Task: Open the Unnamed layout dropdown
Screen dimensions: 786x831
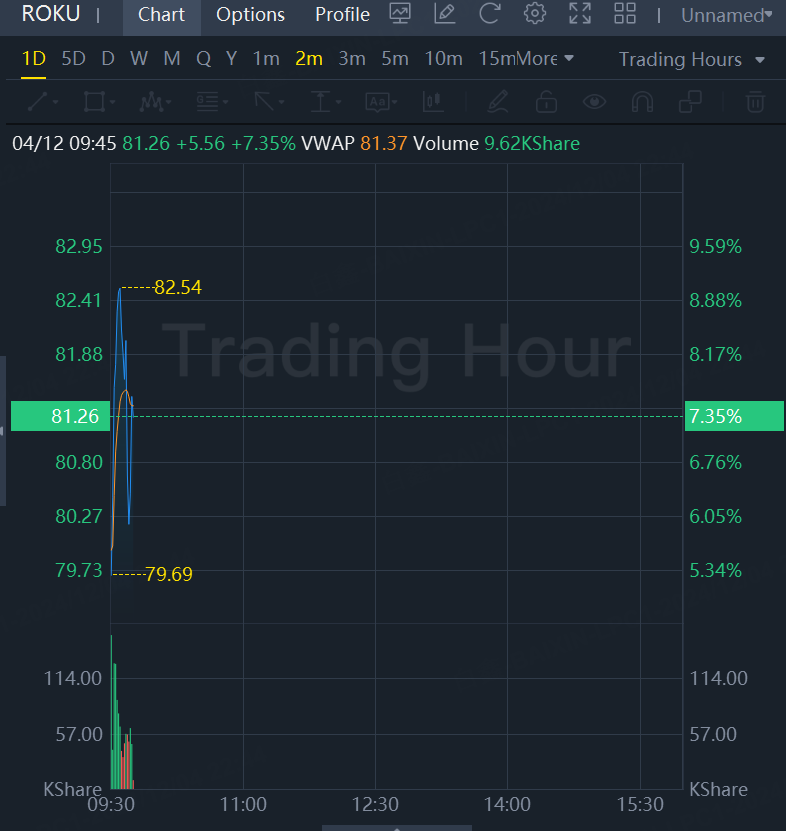Action: click(x=726, y=15)
